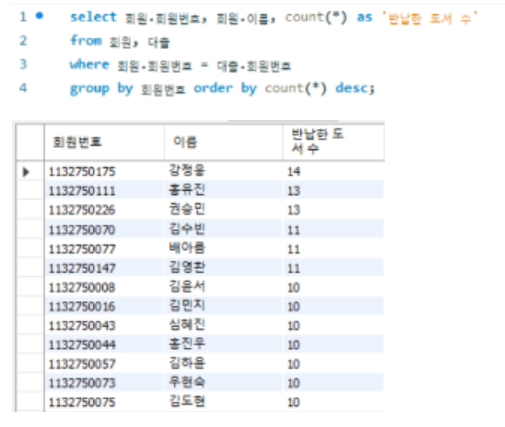Select the name cell 김민지

223,306
